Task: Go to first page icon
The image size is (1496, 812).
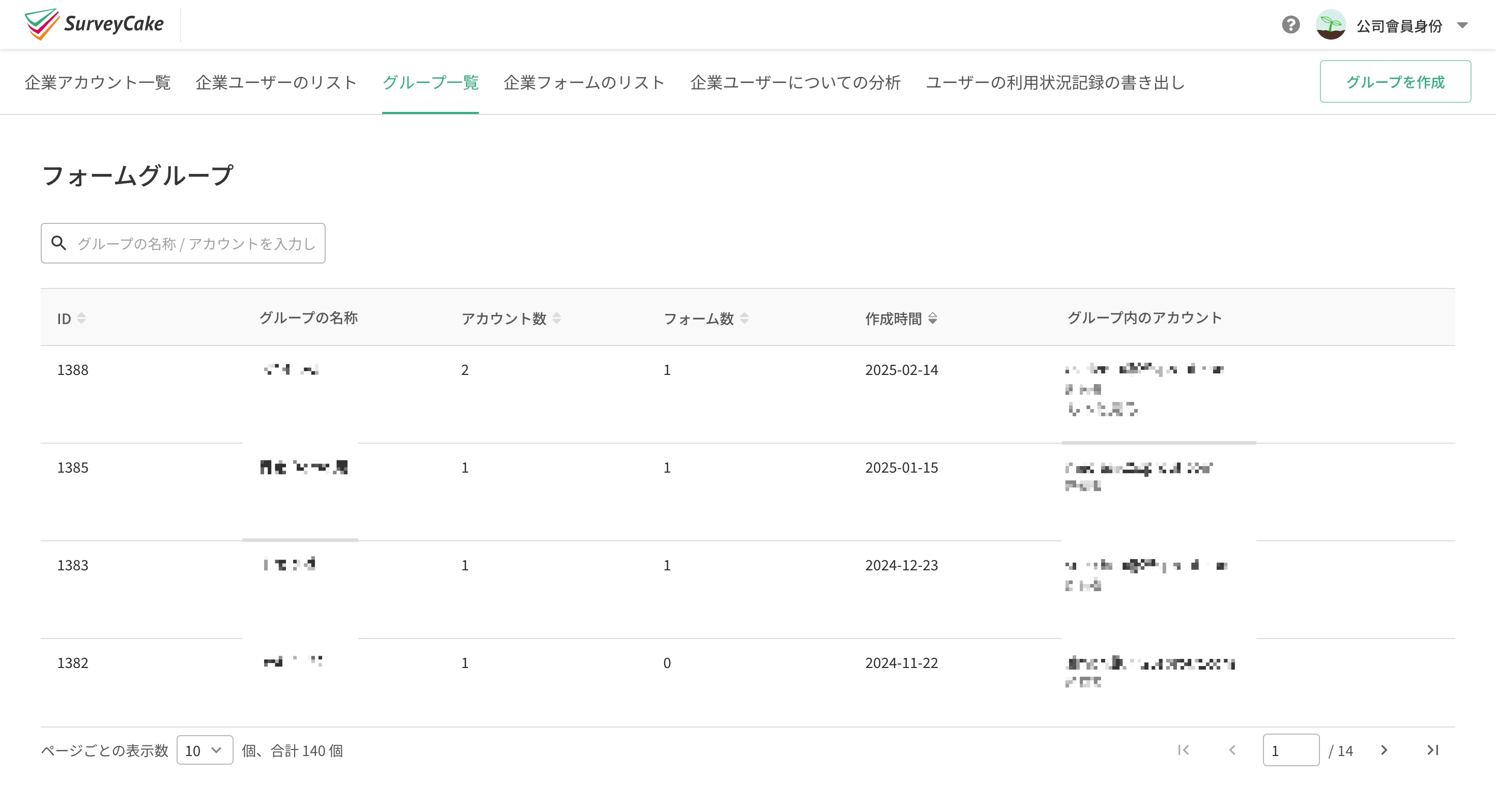Action: coord(1183,750)
